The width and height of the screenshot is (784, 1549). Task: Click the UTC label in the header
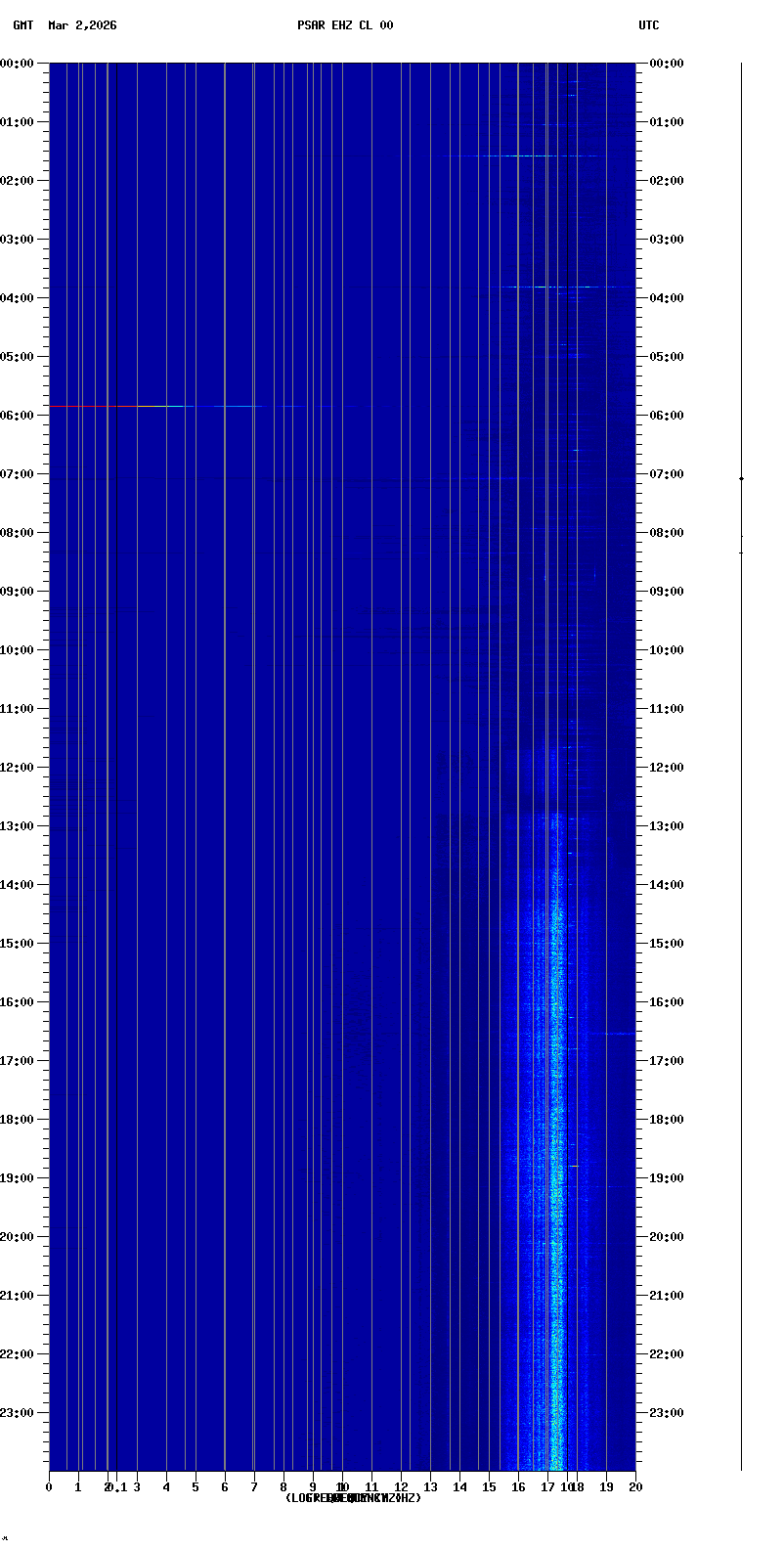pos(649,25)
